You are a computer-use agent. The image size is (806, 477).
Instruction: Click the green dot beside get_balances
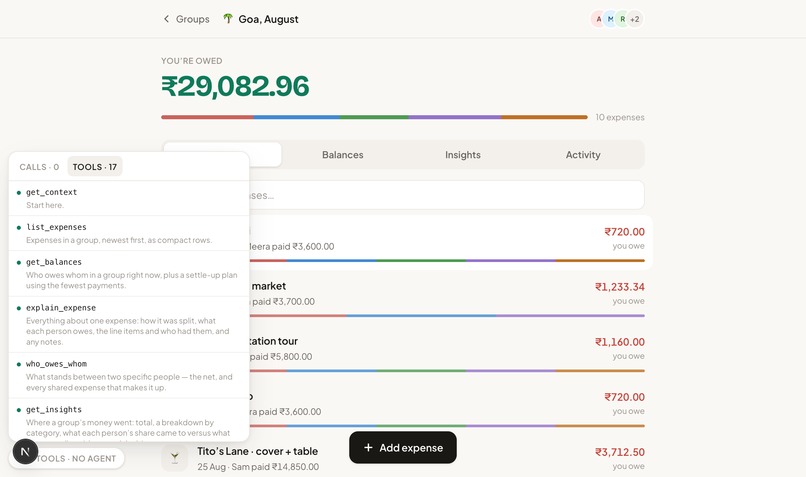[19, 263]
